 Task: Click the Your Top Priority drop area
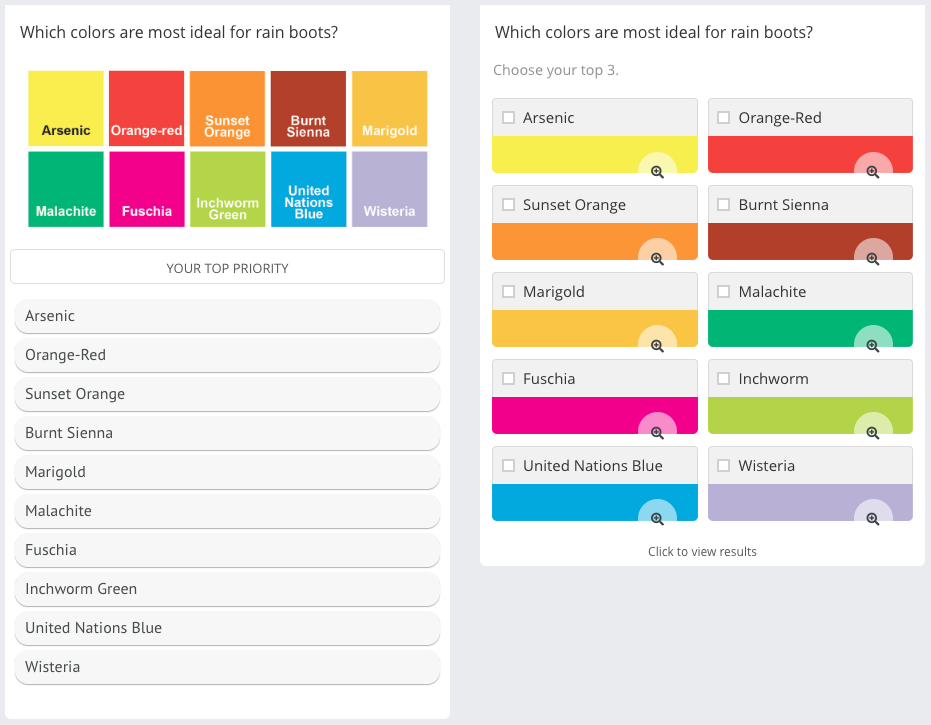[x=227, y=267]
